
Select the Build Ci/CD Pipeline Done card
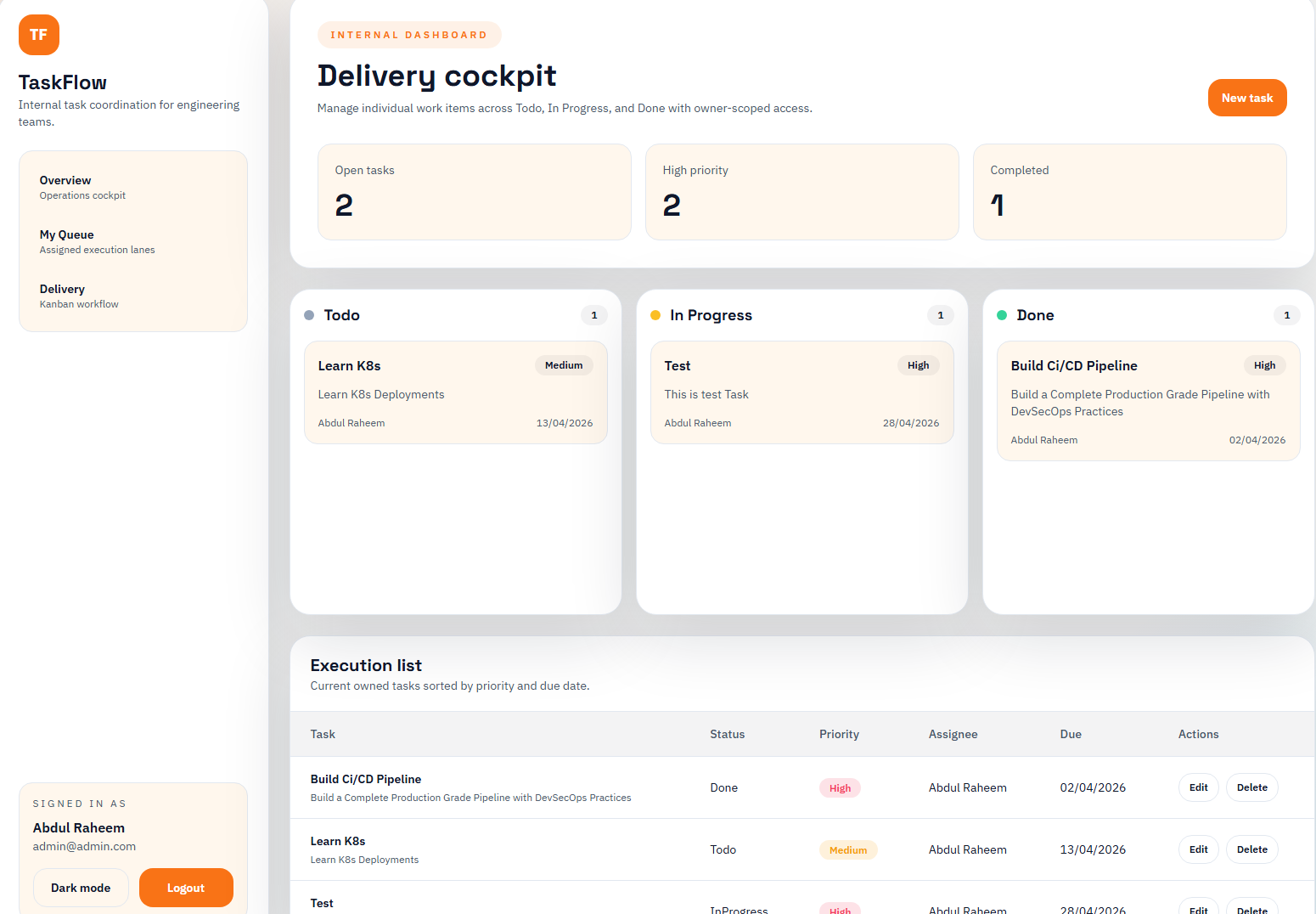(1148, 401)
